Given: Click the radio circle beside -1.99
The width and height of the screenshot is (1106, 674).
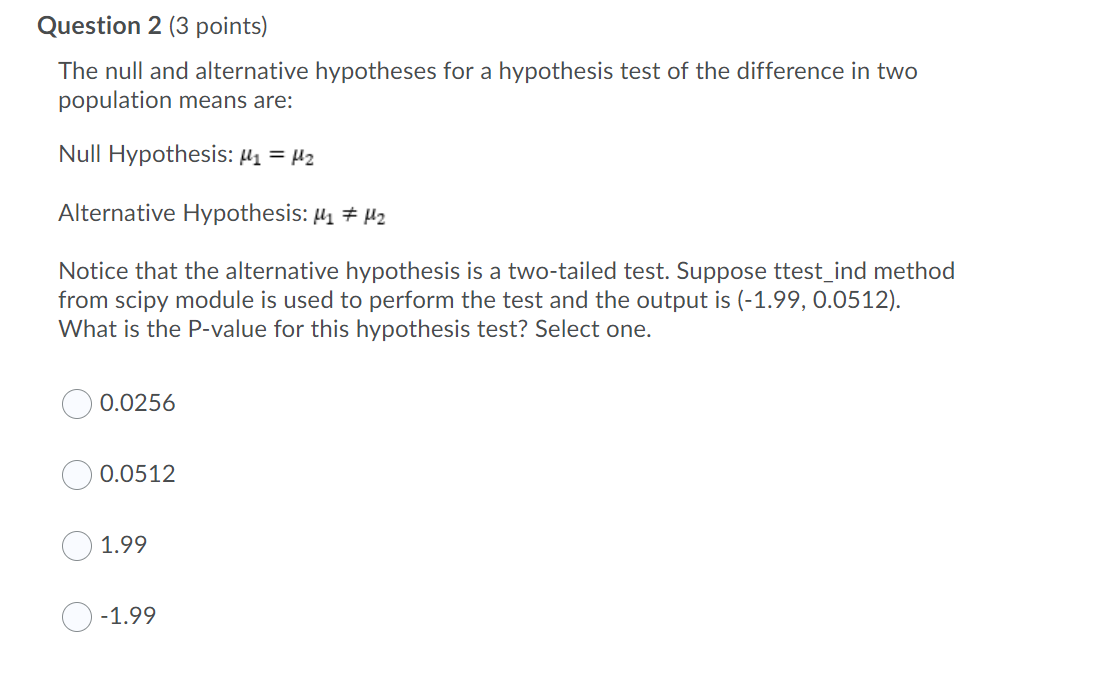Looking at the screenshot, I should pos(76,617).
